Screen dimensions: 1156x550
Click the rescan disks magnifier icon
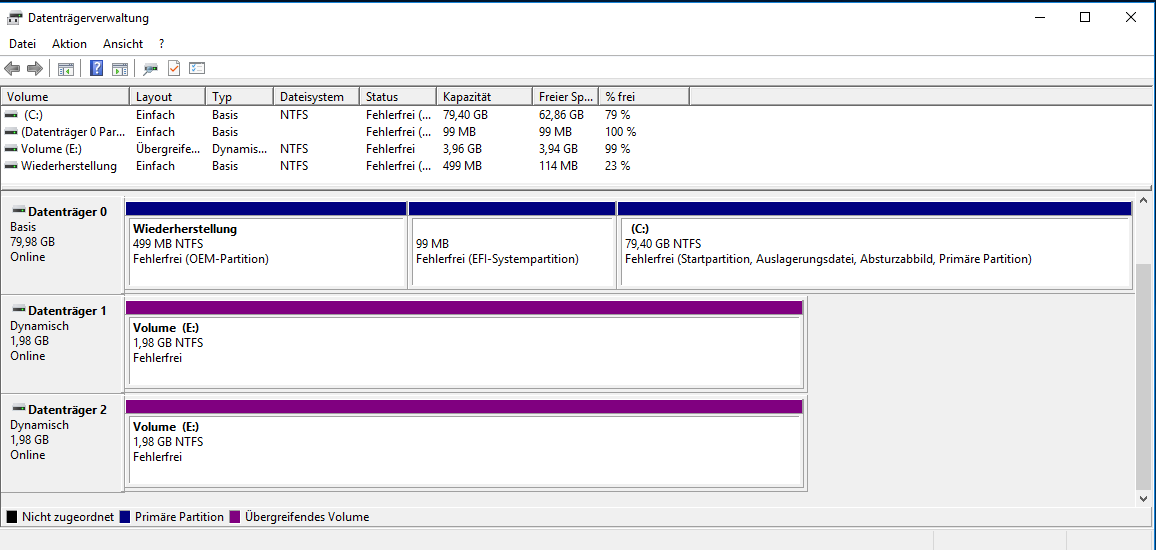(150, 69)
